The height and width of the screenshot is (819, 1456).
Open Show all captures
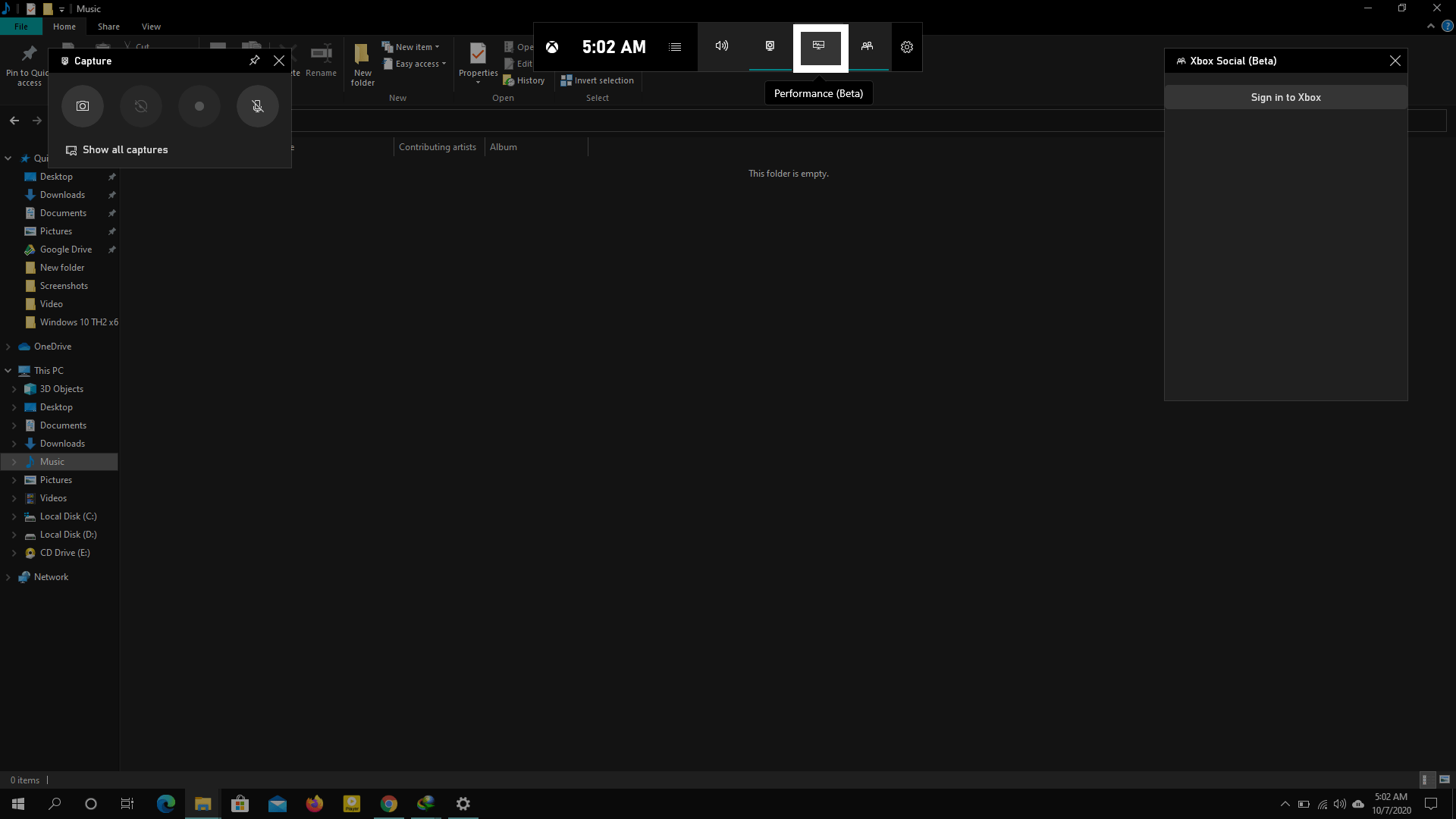coord(125,149)
